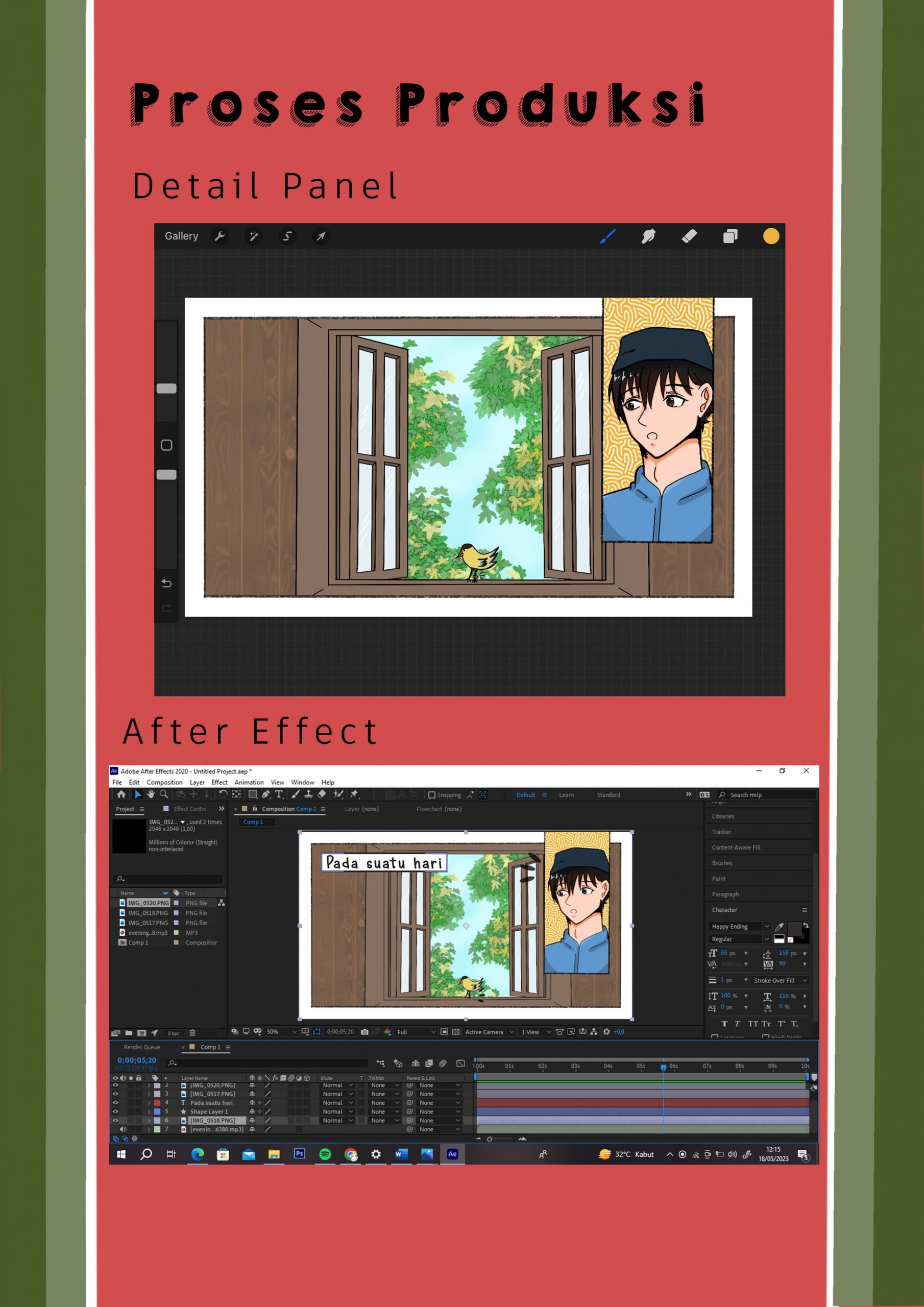Screen dimensions: 924x1307
Task: Select the Procreate Eraser tool
Action: tap(689, 236)
